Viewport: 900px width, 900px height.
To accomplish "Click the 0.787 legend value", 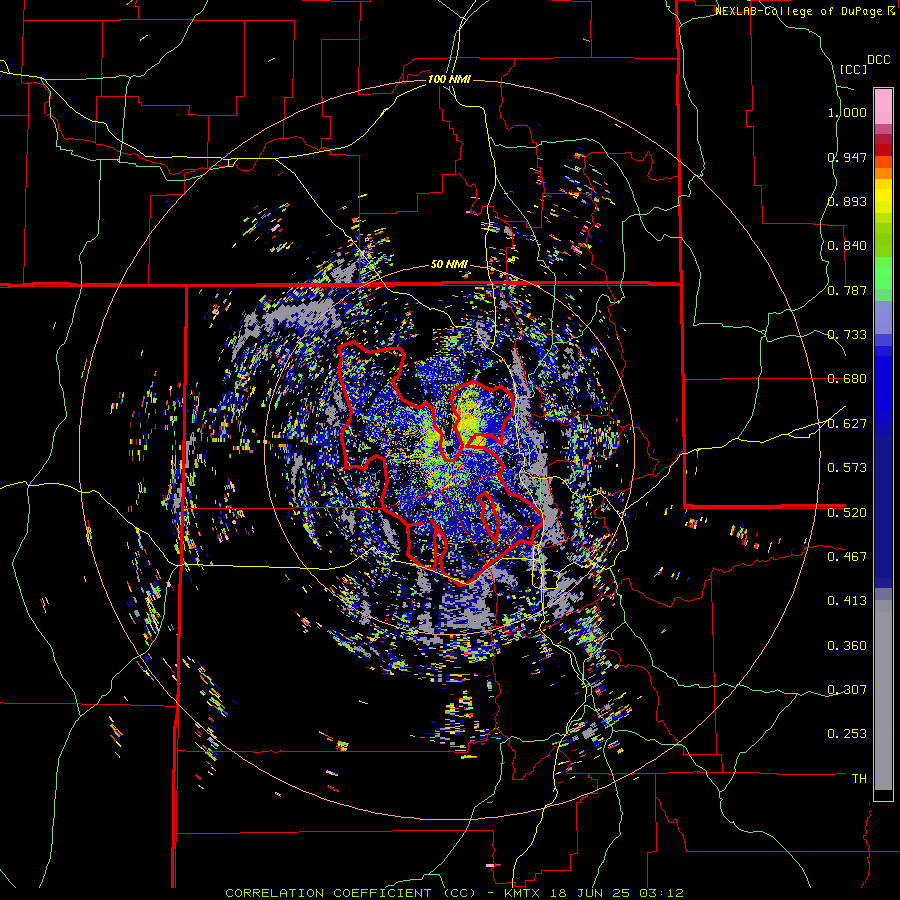I will (x=847, y=290).
